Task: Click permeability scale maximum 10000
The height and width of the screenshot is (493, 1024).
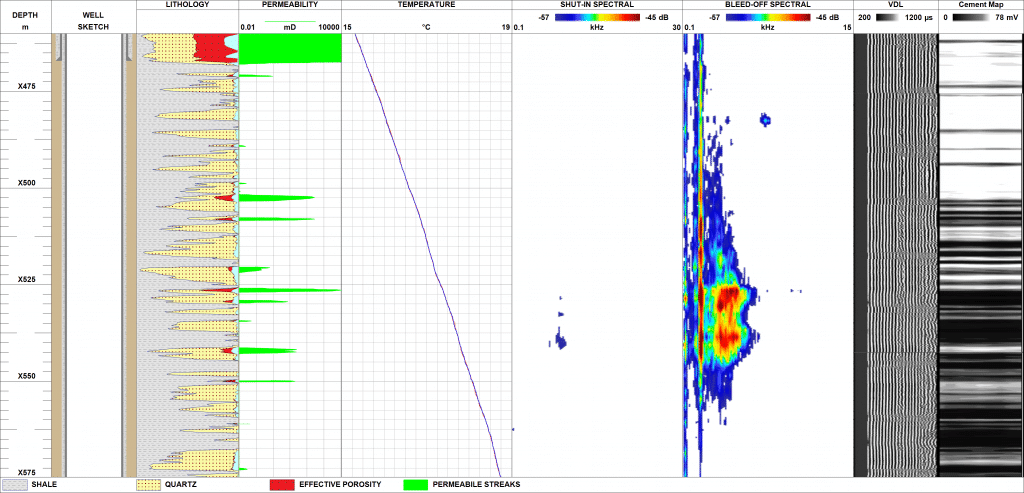Action: click(x=328, y=27)
